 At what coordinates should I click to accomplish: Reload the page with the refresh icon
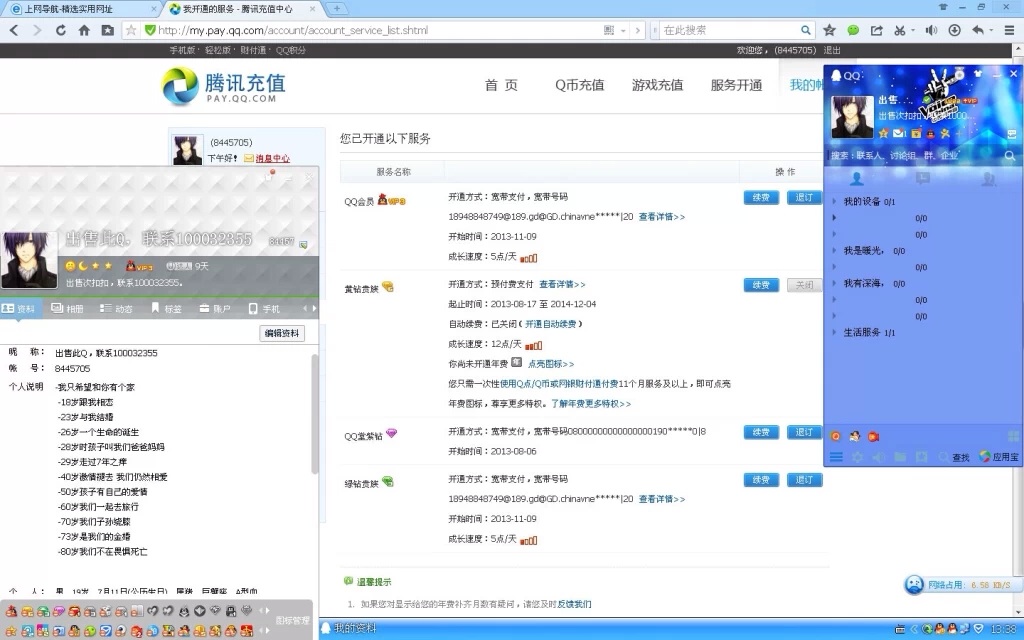60,30
